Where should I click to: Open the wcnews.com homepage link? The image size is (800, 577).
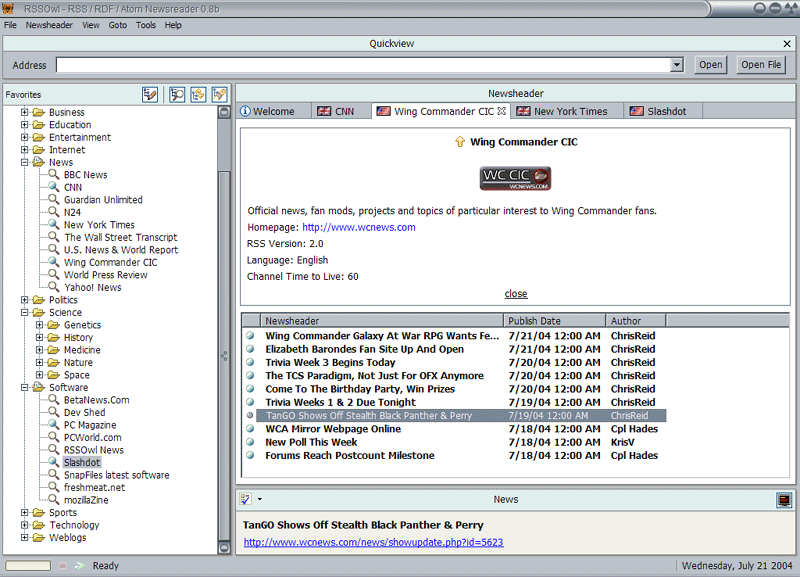pyautogui.click(x=359, y=227)
